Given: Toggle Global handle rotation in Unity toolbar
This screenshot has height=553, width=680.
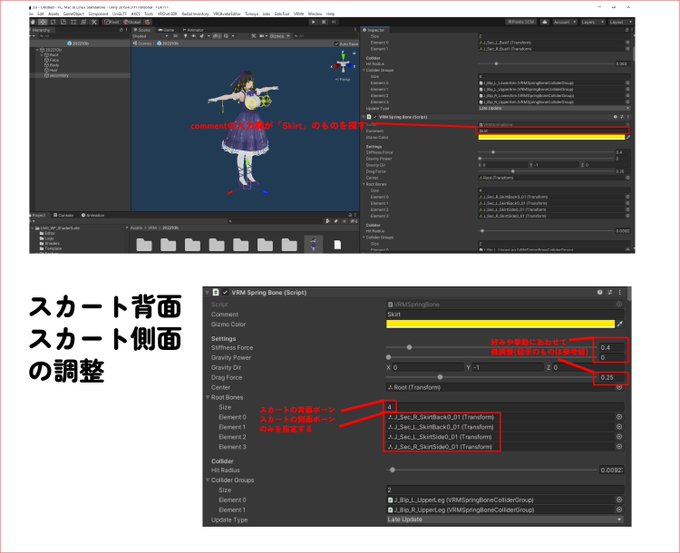Looking at the screenshot, I should point(132,22).
